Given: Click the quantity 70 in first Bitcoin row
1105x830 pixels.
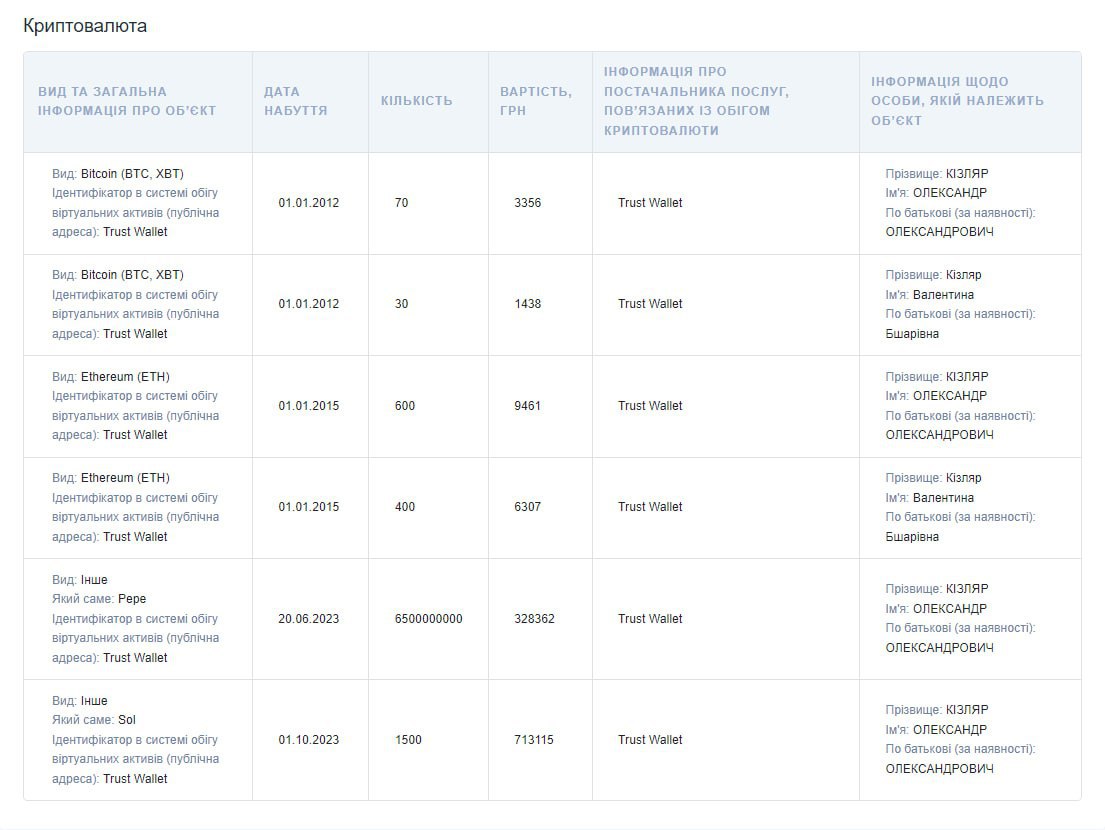Looking at the screenshot, I should click(x=401, y=203).
